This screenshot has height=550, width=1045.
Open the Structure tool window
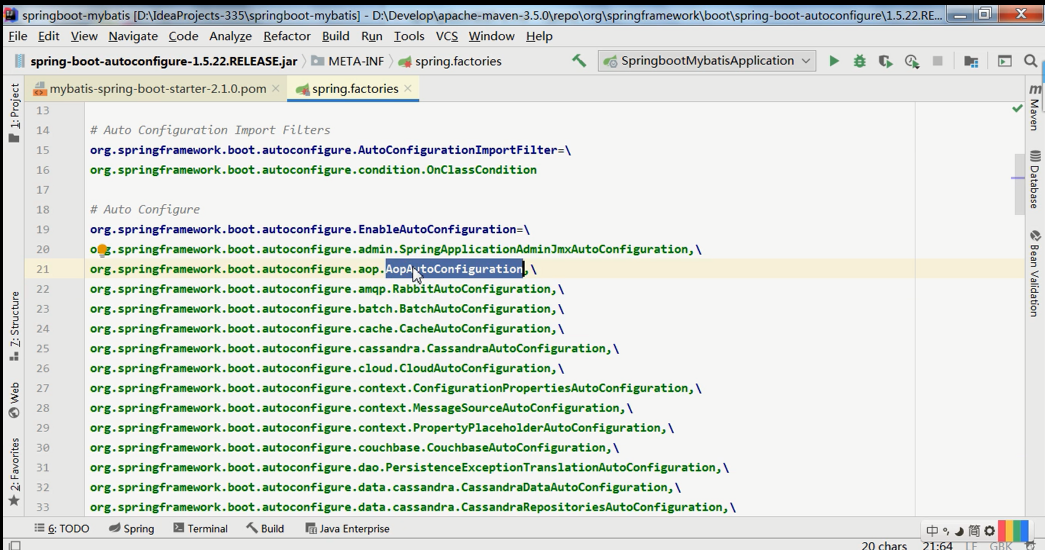14,327
